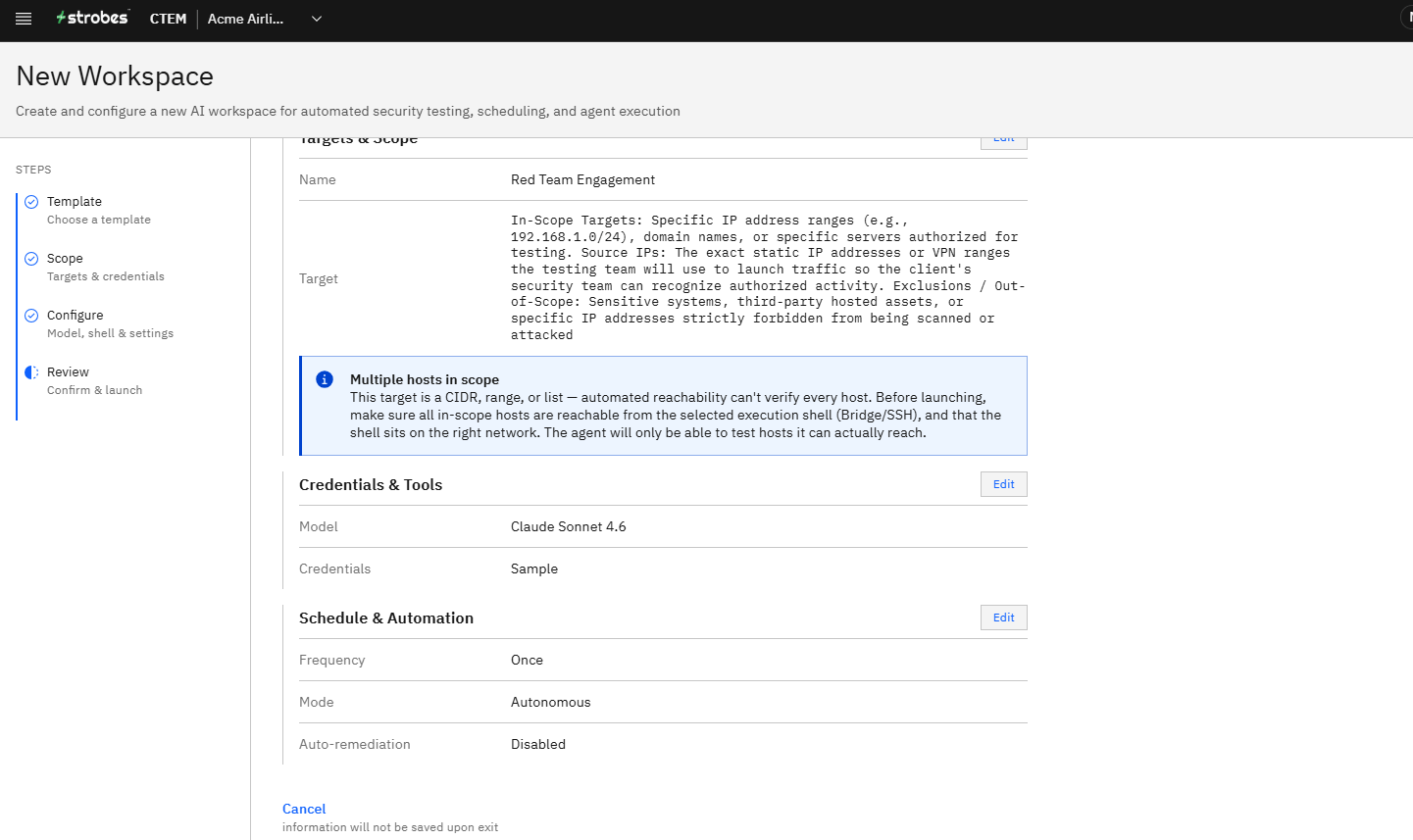Click the Scope step completed checkmark icon
This screenshot has width=1413, height=840.
(x=31, y=258)
